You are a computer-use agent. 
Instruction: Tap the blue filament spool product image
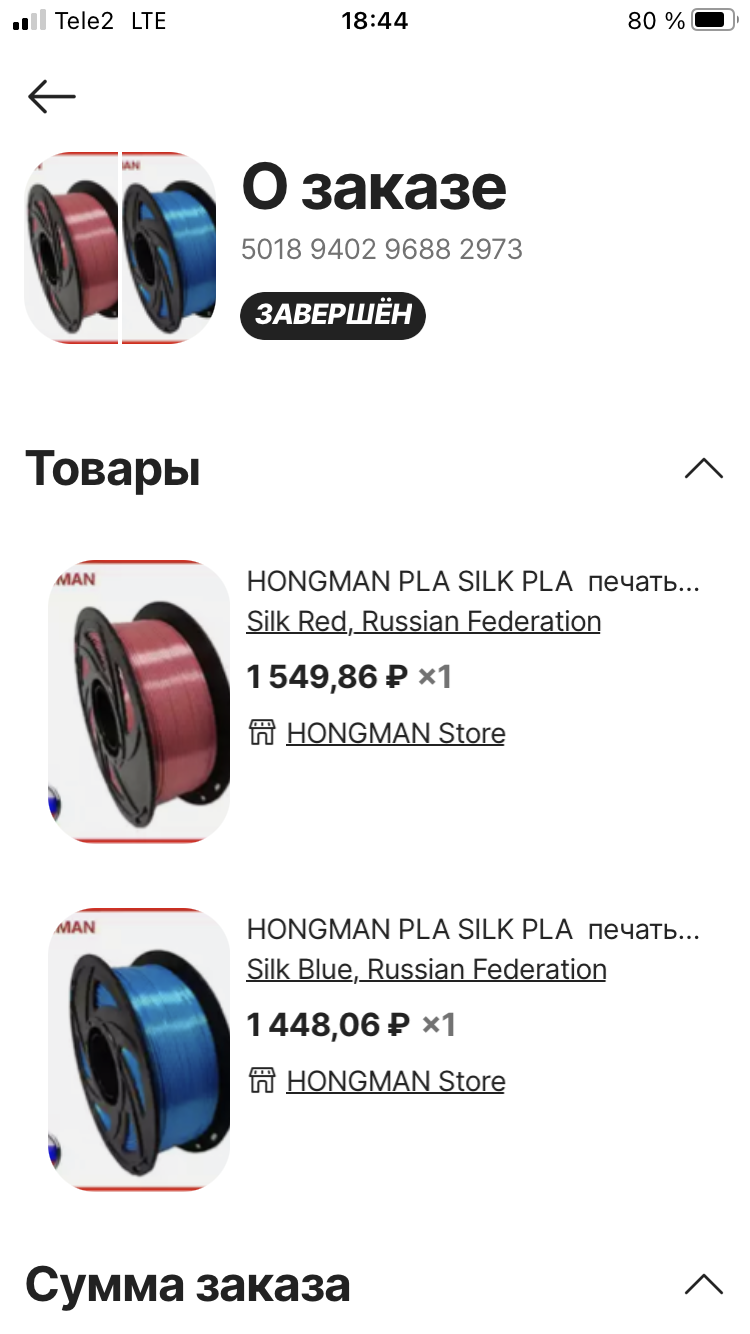(139, 1049)
